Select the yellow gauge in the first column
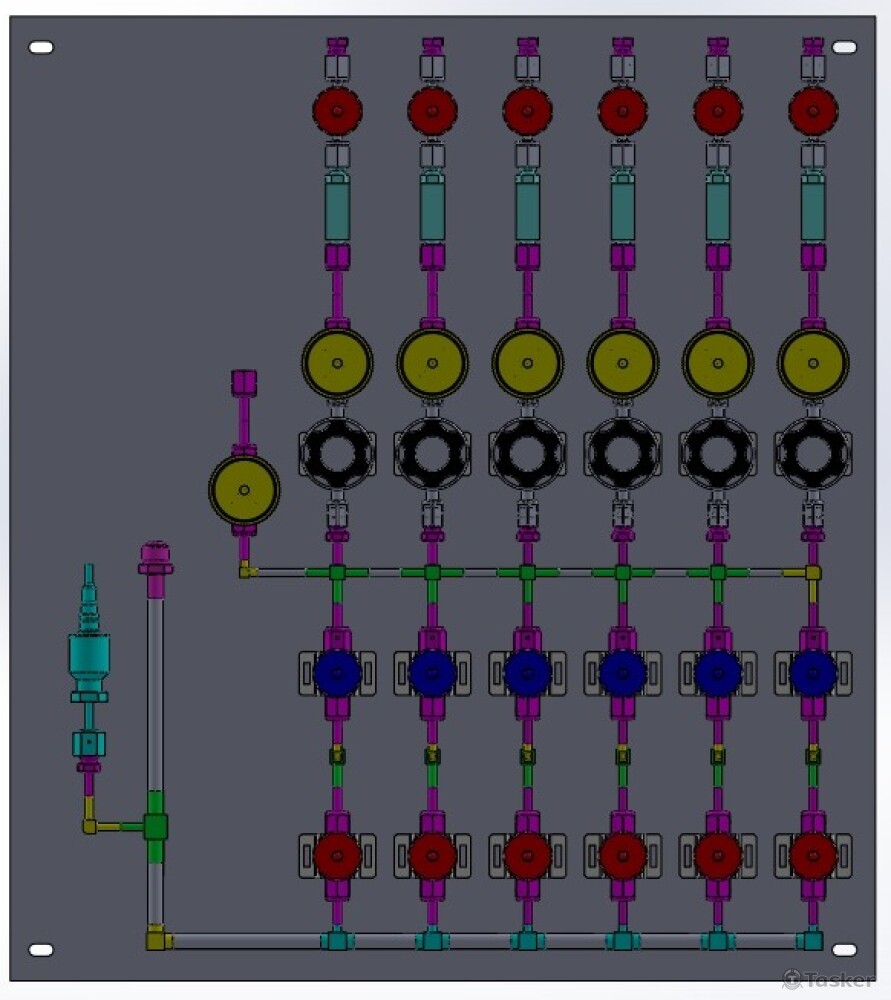The width and height of the screenshot is (891, 1000). (337, 363)
